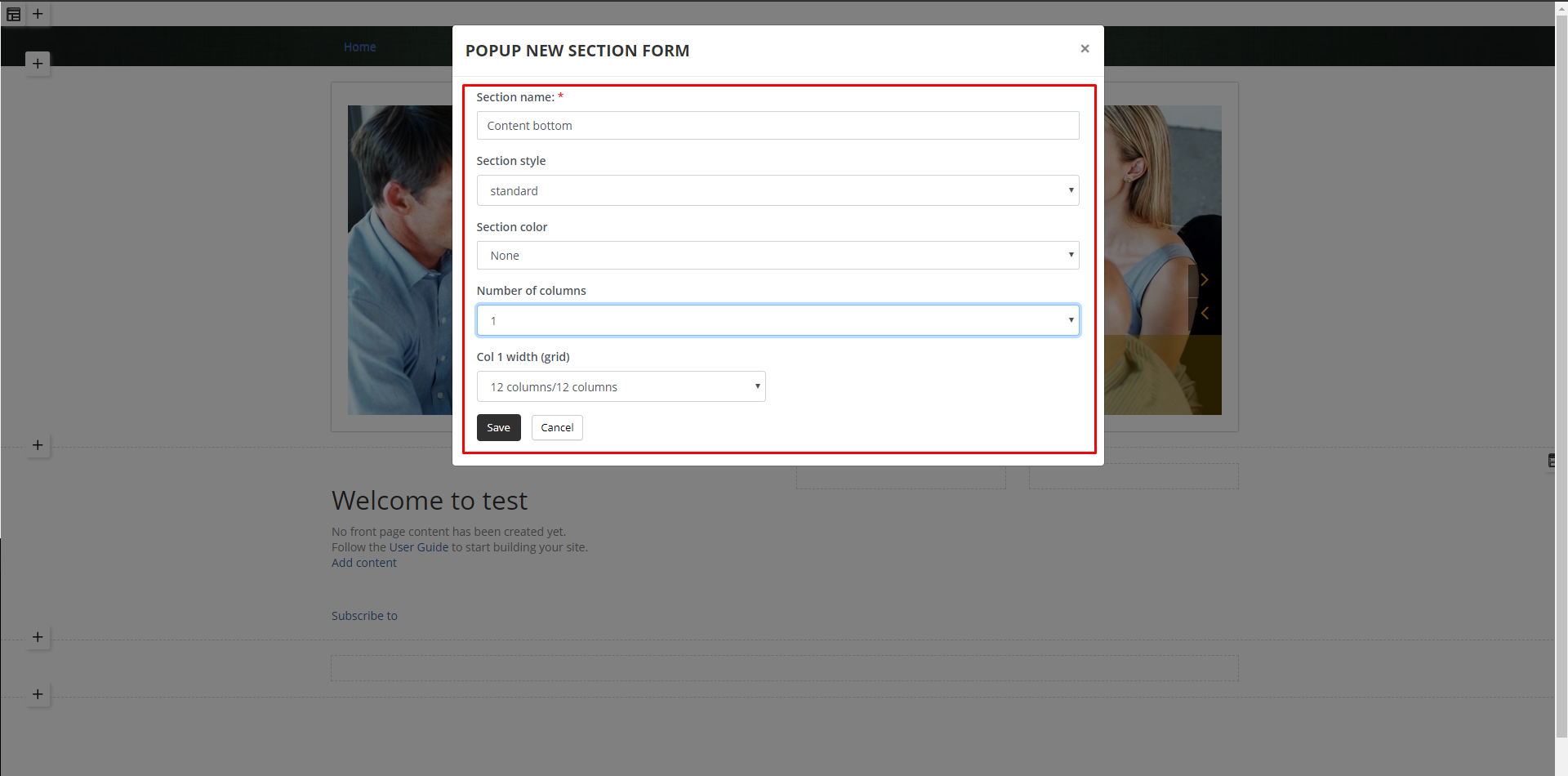Click the slideshow next arrow

pos(1204,280)
